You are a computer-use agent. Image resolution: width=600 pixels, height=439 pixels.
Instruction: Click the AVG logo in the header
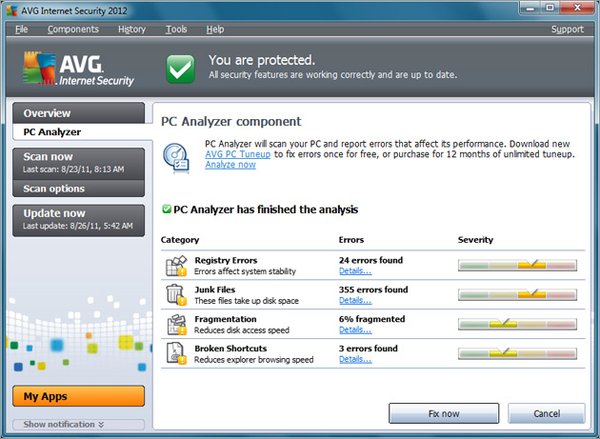pyautogui.click(x=78, y=69)
